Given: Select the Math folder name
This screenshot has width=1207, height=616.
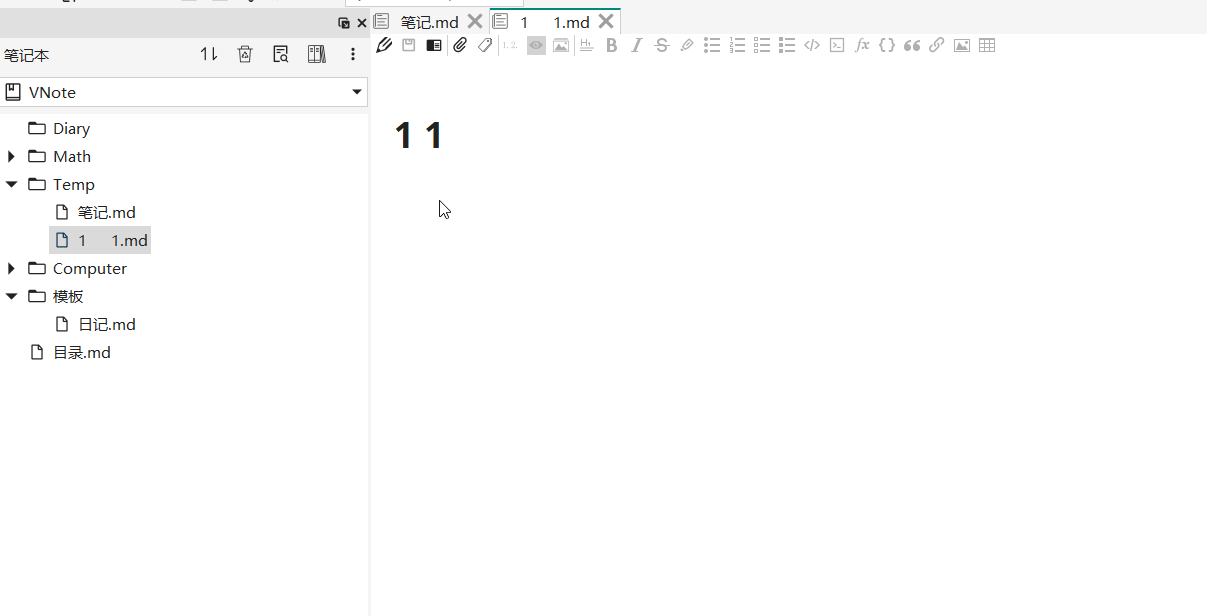Looking at the screenshot, I should pos(72,156).
